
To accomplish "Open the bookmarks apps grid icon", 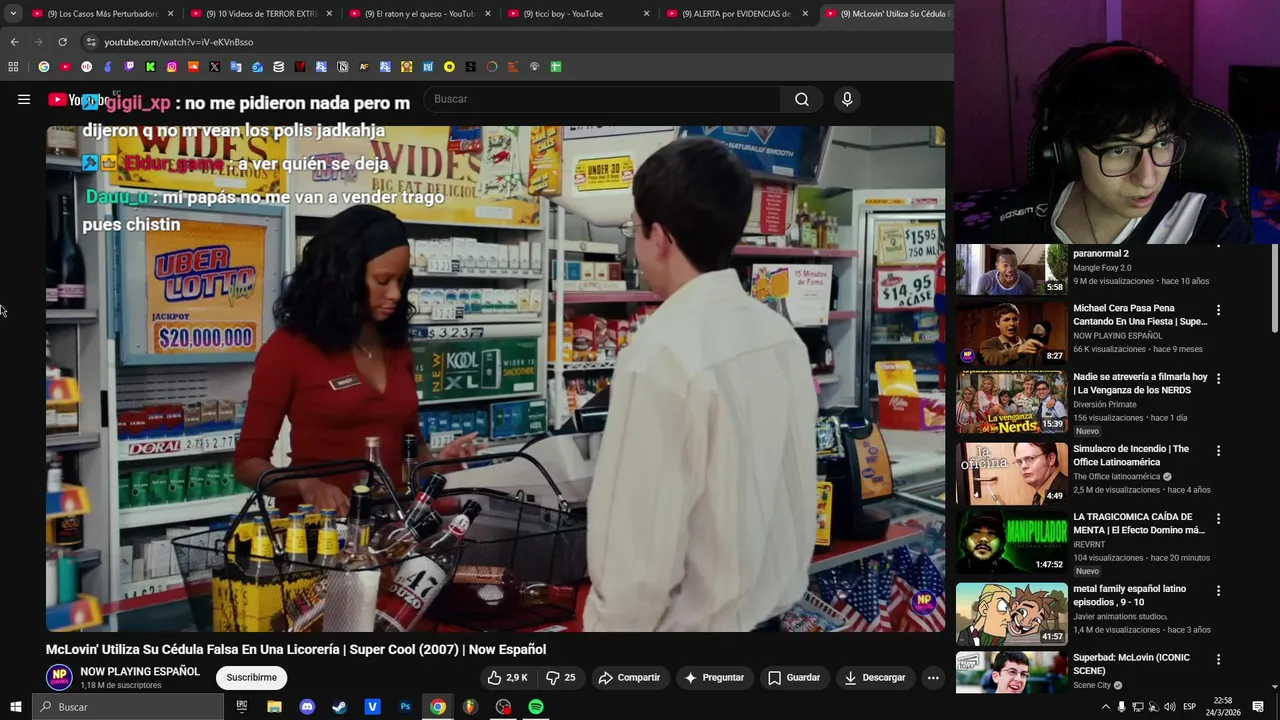I will click(13, 67).
